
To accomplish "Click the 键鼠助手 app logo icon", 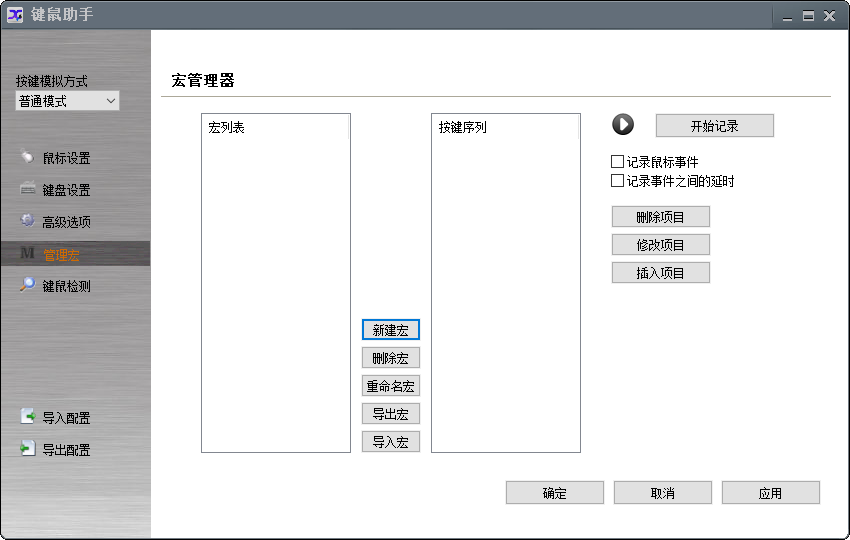I will tap(15, 15).
